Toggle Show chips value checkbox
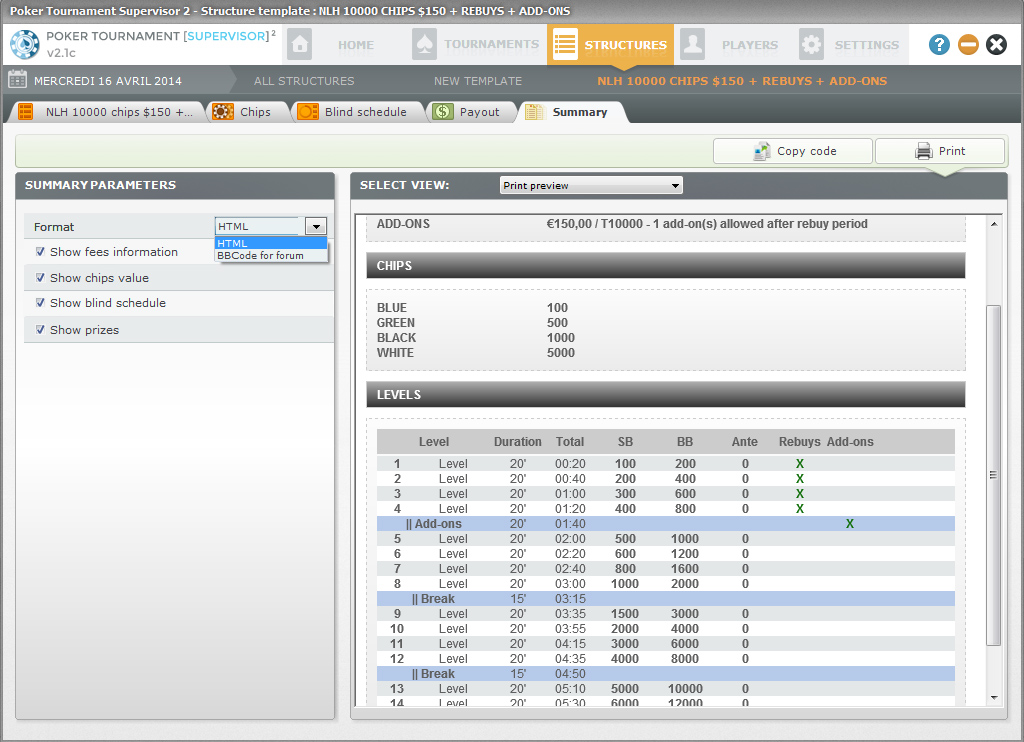The height and width of the screenshot is (742, 1024). click(x=41, y=278)
